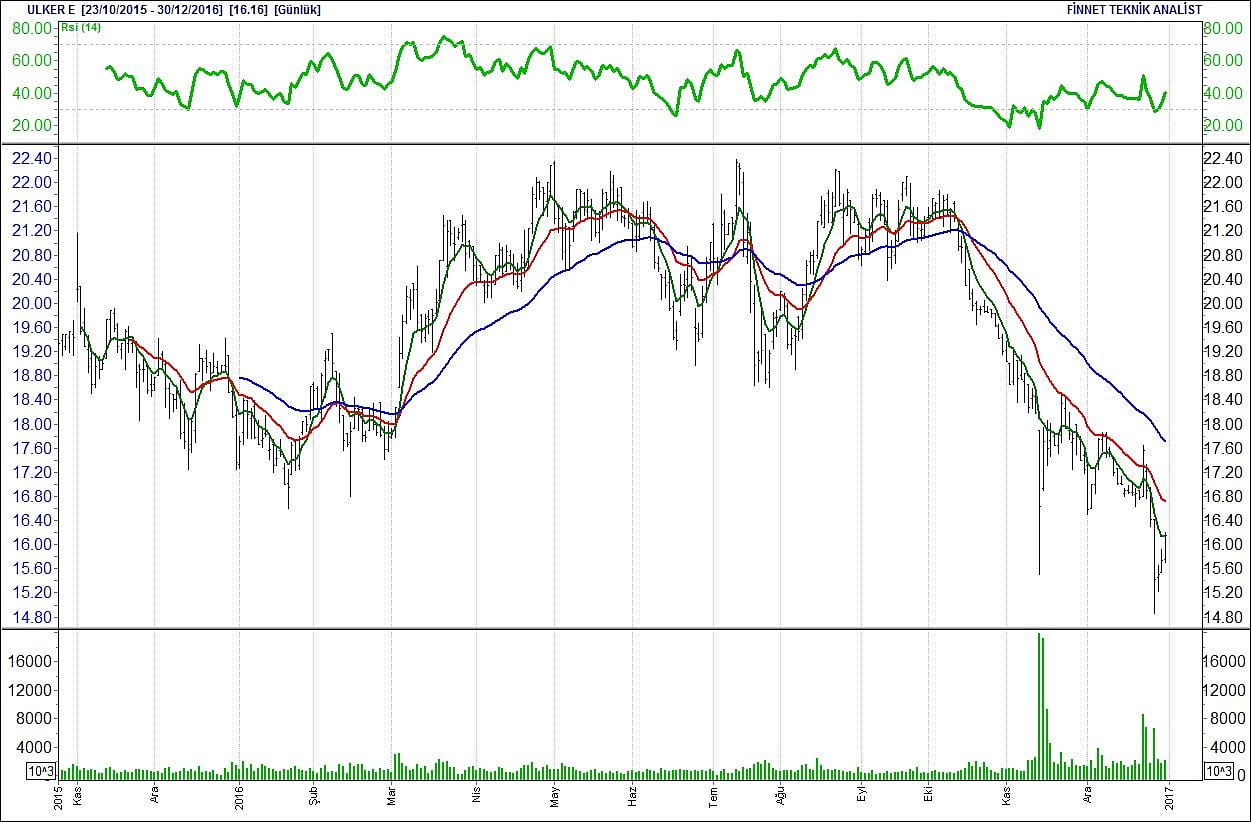Viewport: 1251px width, 822px height.
Task: Click the [16.16] last price value
Action: (247, 9)
